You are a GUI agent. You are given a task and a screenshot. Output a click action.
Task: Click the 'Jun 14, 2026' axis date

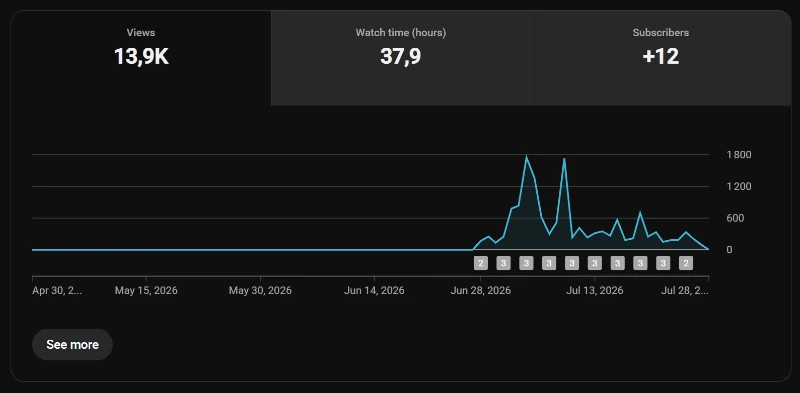pos(374,290)
